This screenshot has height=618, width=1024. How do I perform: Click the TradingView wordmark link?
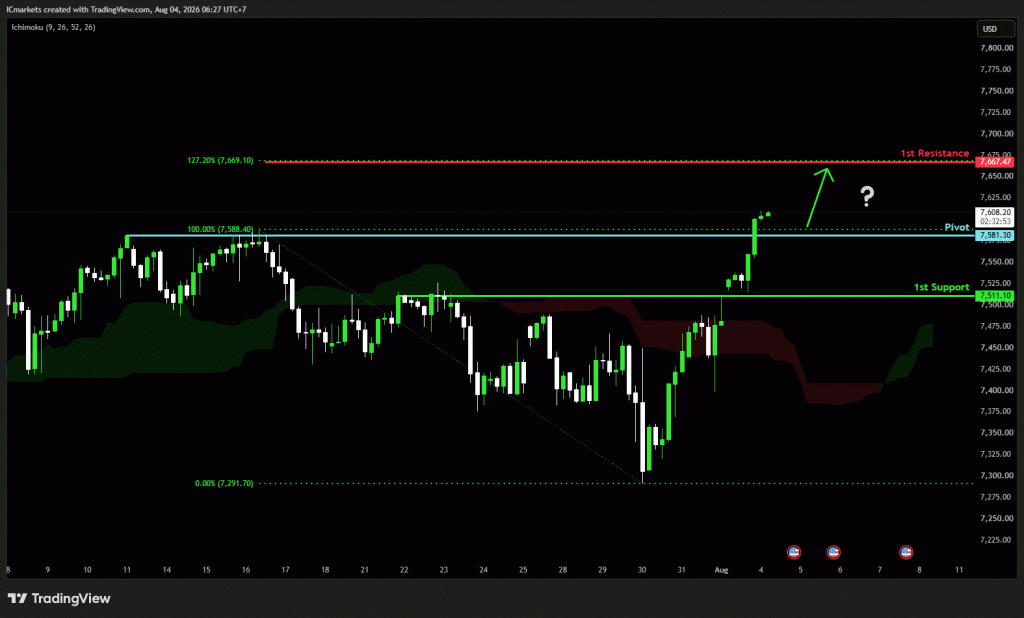point(71,598)
